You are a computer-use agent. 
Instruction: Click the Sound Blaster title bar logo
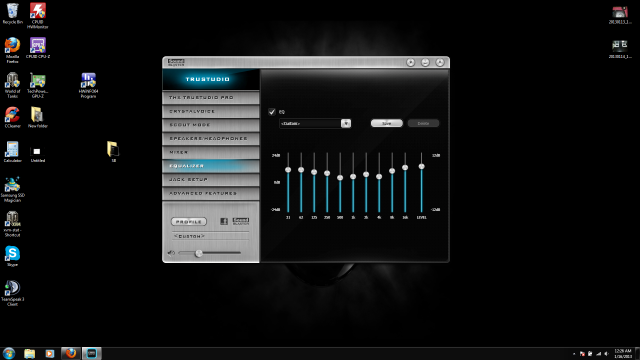point(176,62)
